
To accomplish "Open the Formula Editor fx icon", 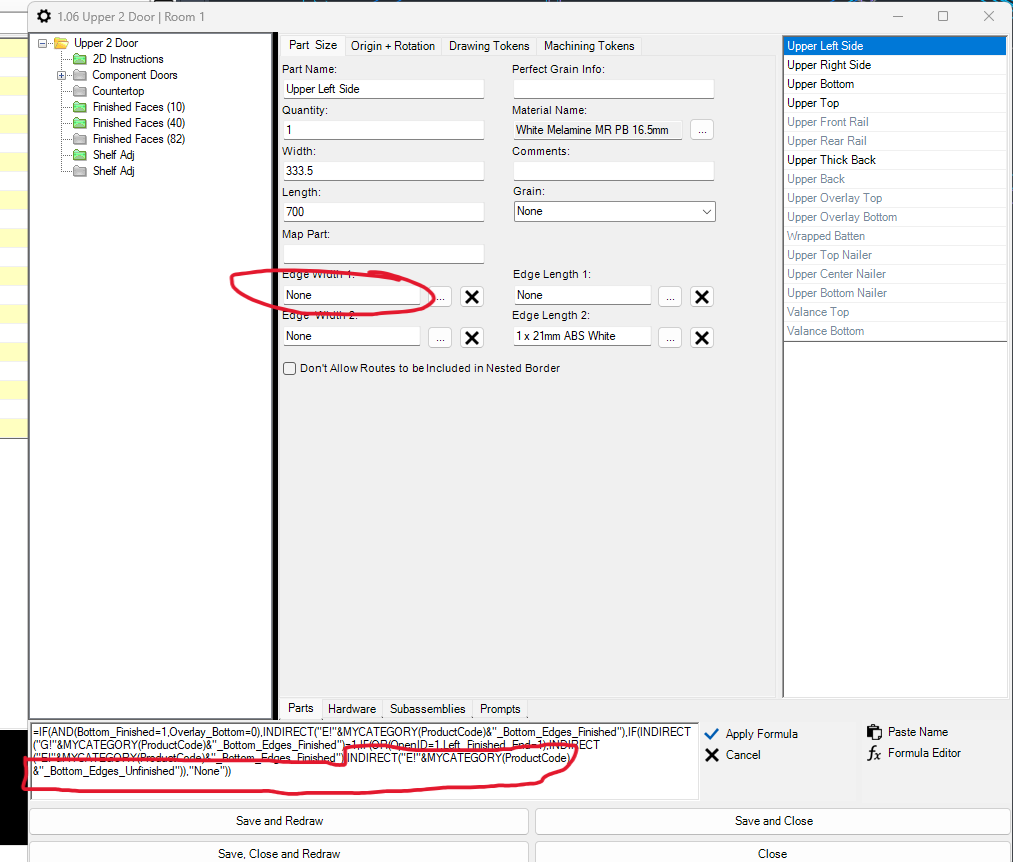I will [874, 753].
